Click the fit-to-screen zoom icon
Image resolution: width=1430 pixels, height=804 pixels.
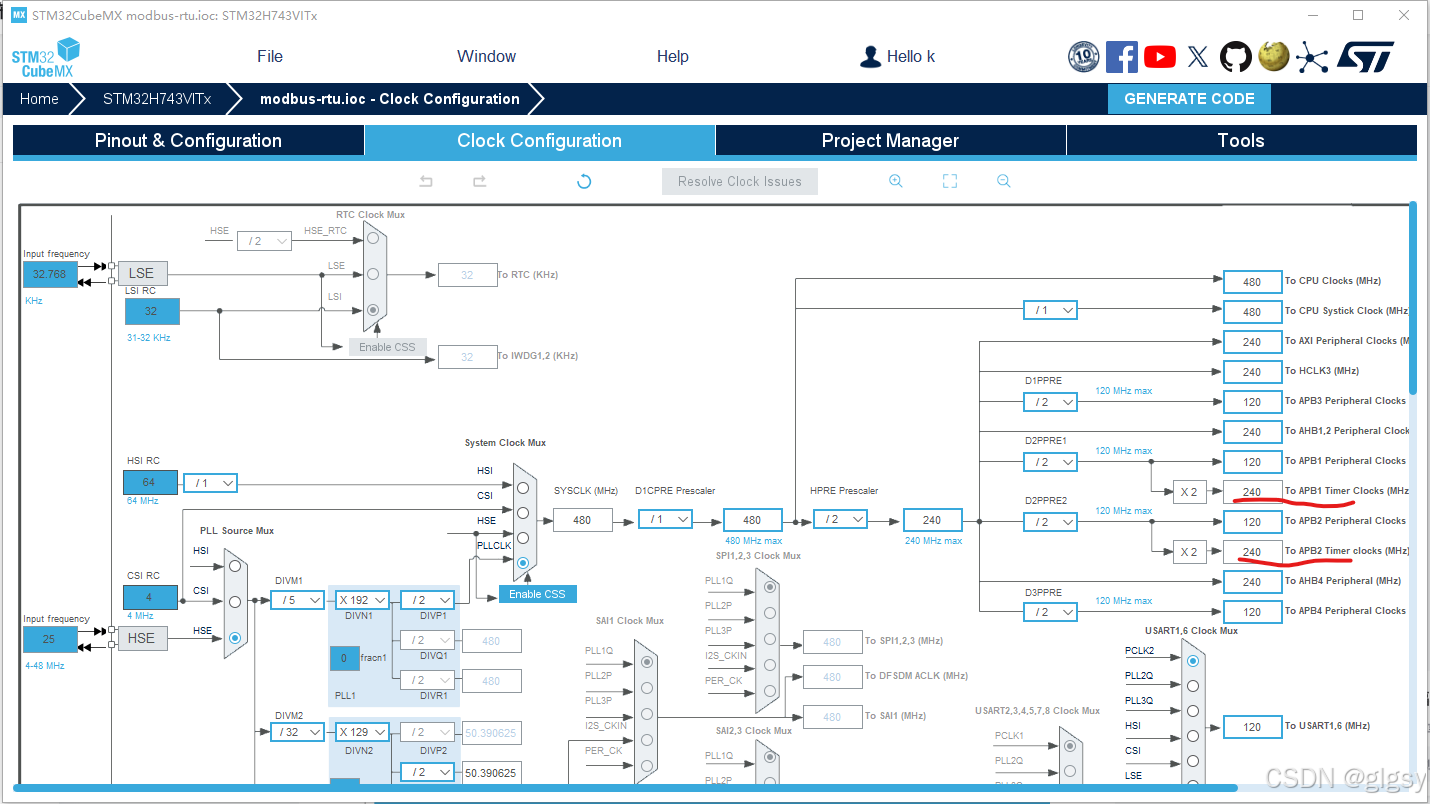[950, 181]
